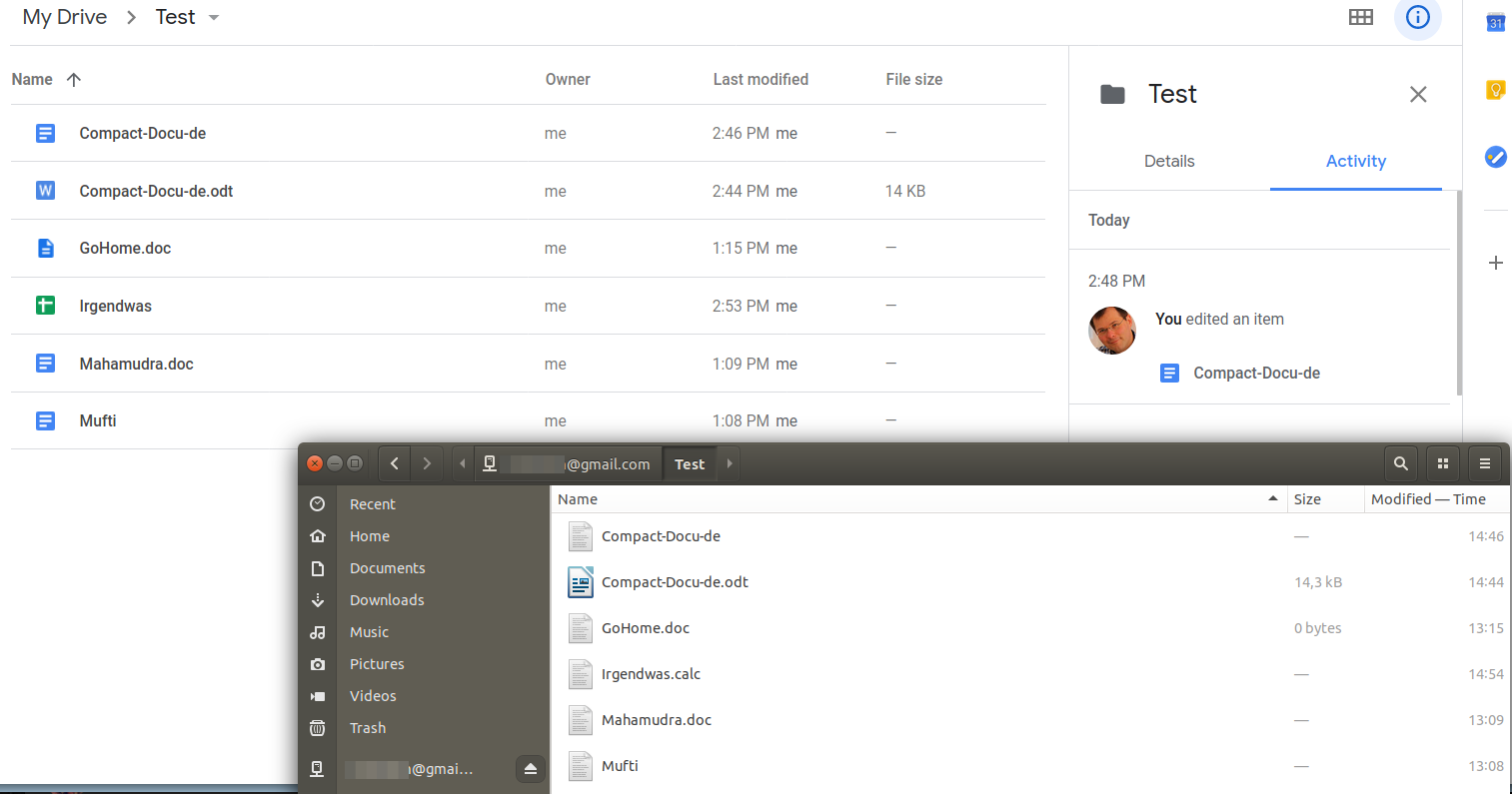The image size is (1512, 794).
Task: Open Google Keep side panel icon
Action: [x=1495, y=90]
